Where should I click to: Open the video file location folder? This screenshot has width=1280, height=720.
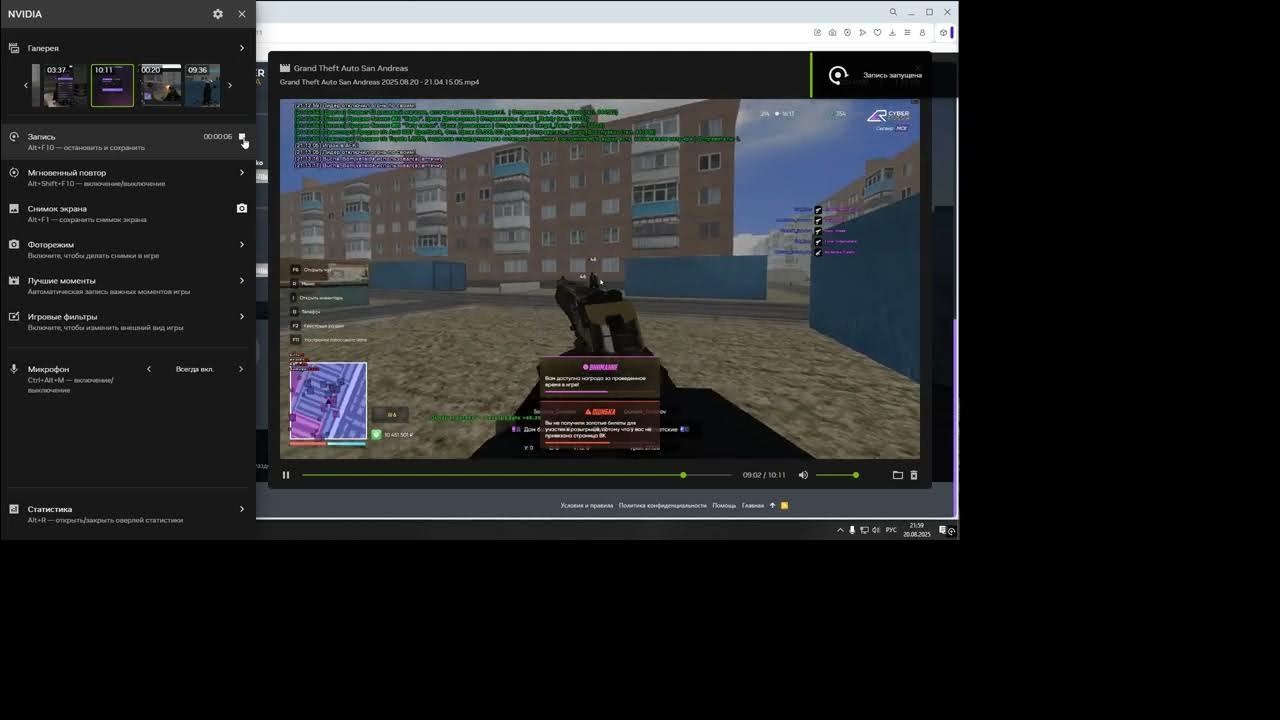coord(898,475)
